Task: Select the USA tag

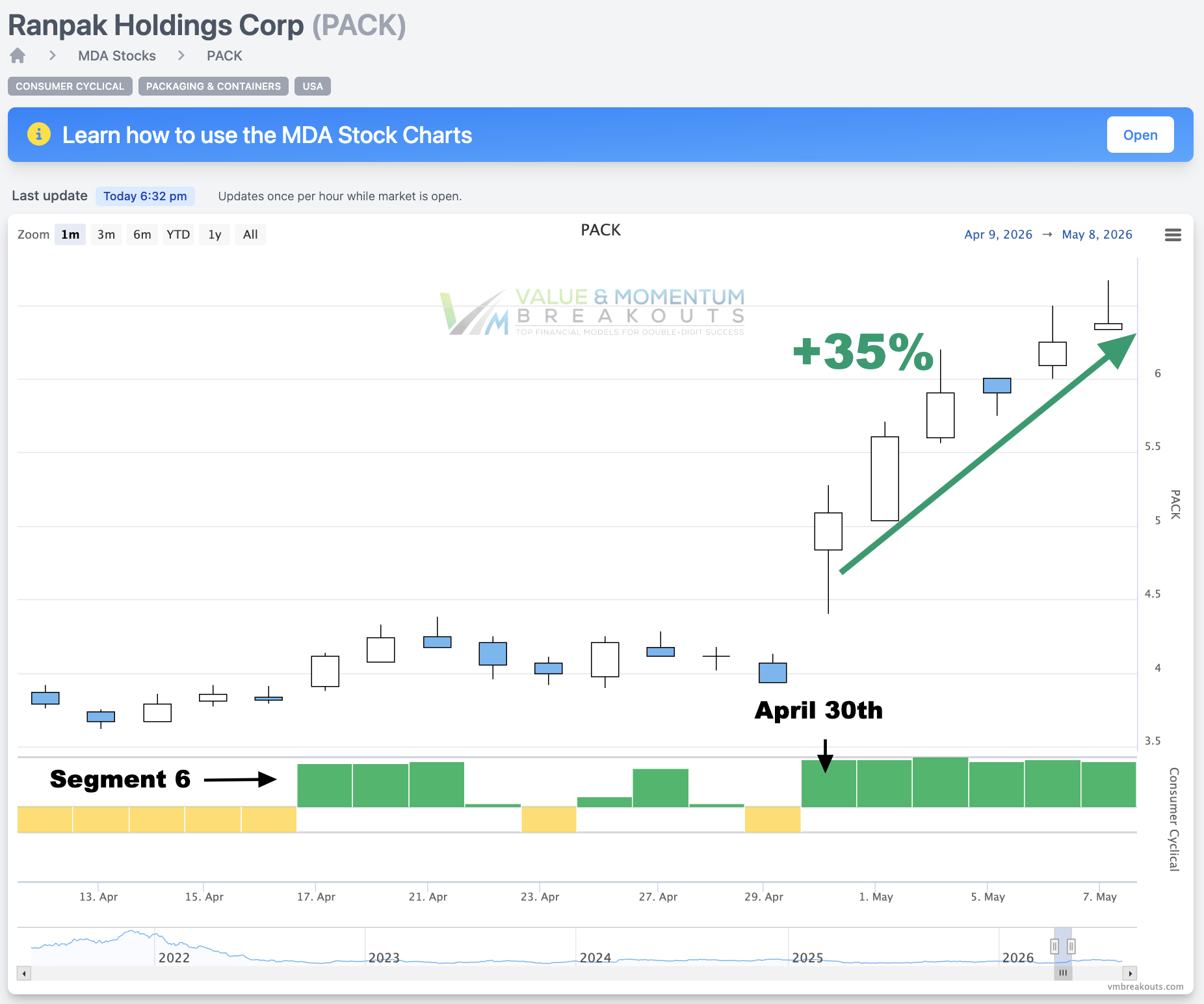Action: (313, 86)
